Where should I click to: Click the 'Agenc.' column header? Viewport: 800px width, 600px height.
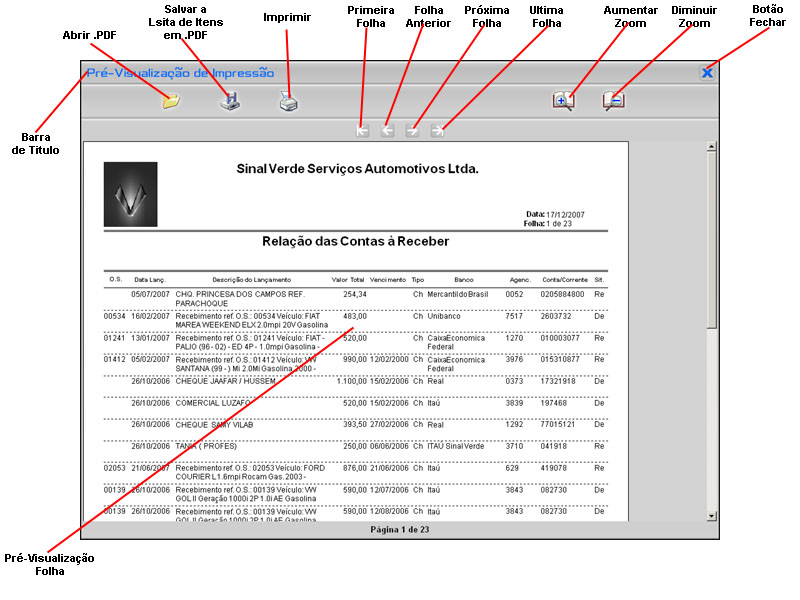(520, 280)
